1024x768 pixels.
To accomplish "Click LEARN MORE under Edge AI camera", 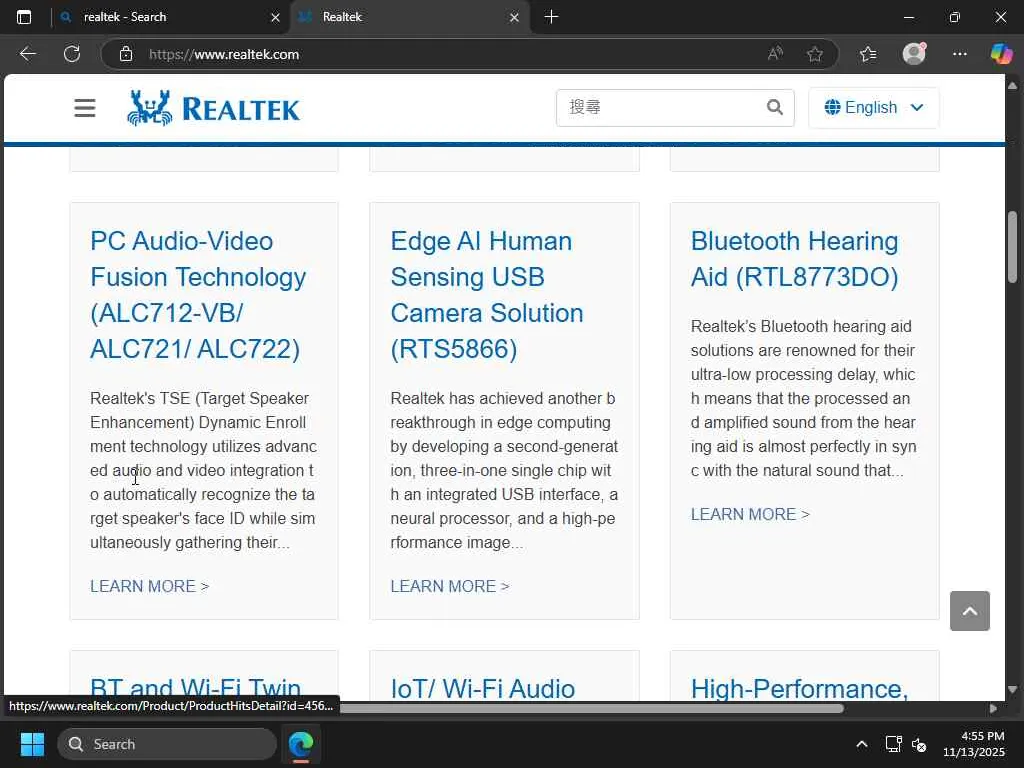I will pos(450,586).
